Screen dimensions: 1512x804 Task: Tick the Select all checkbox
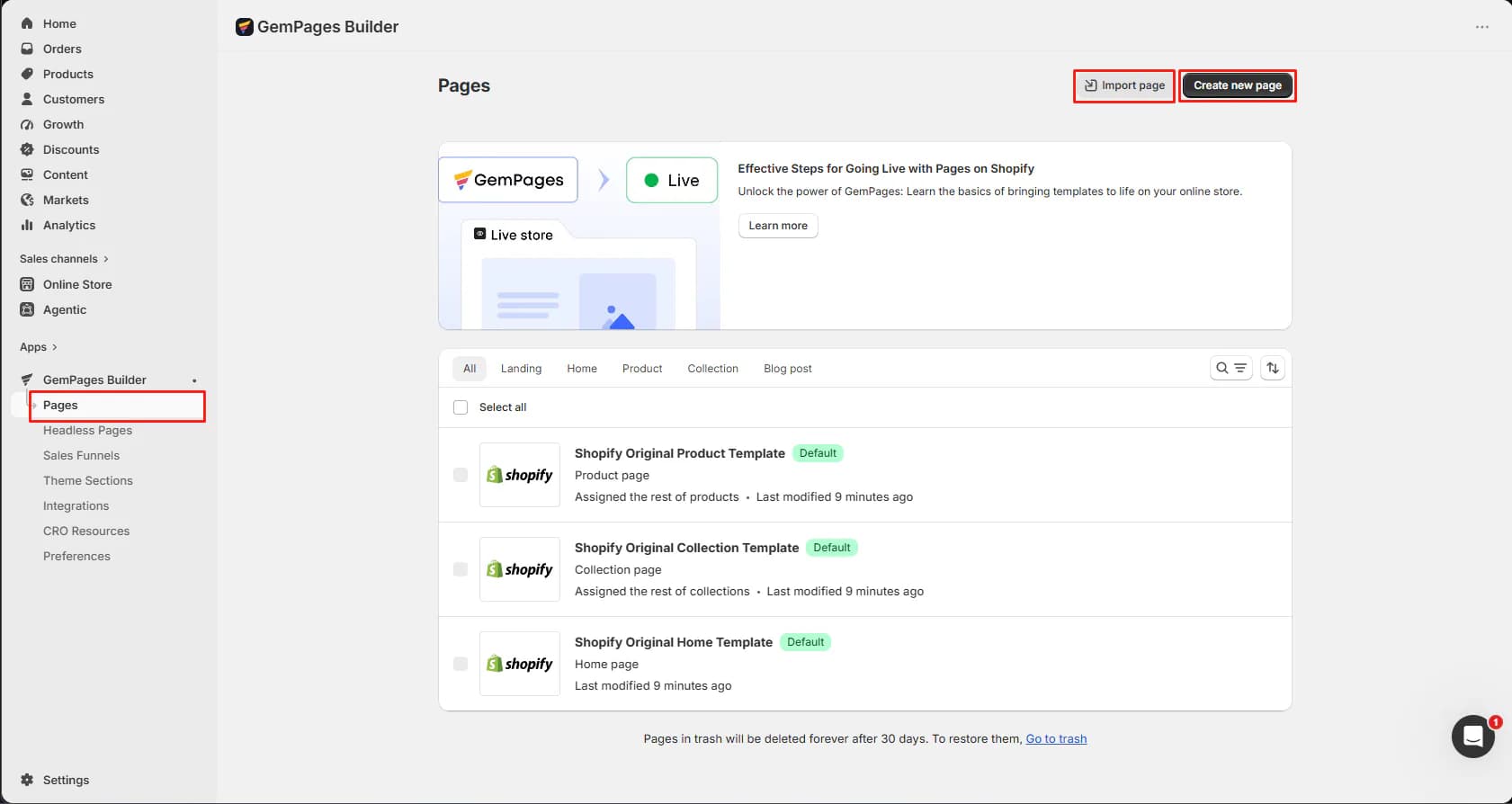461,407
